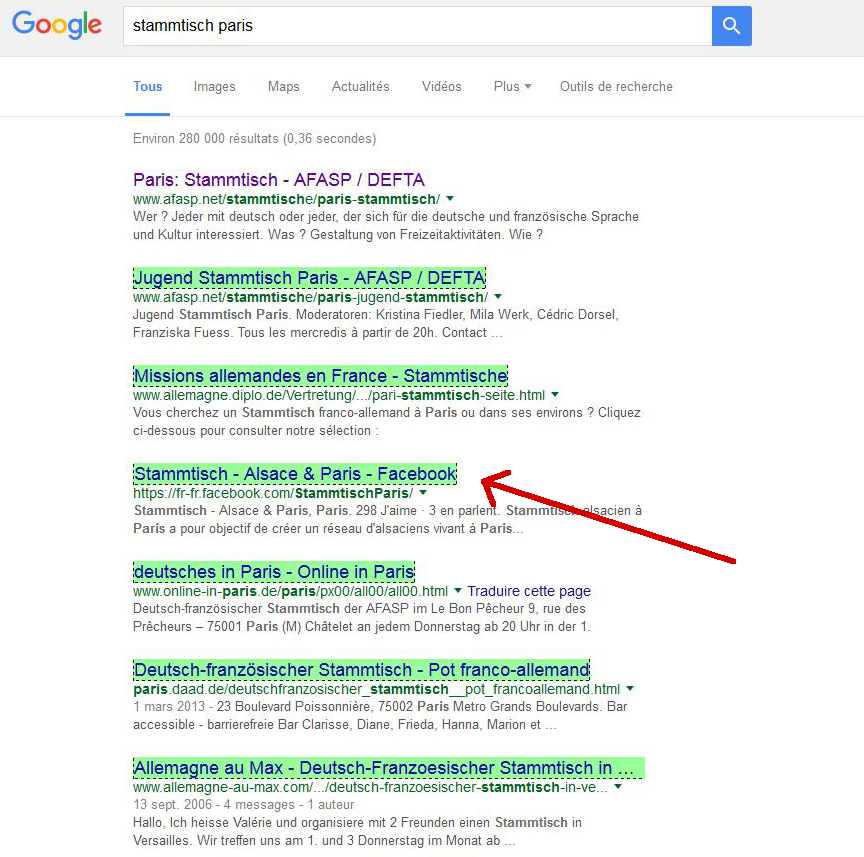
Task: Open 'Paris: Stammtisch - AFASP / DEFTA' result
Action: (x=279, y=180)
